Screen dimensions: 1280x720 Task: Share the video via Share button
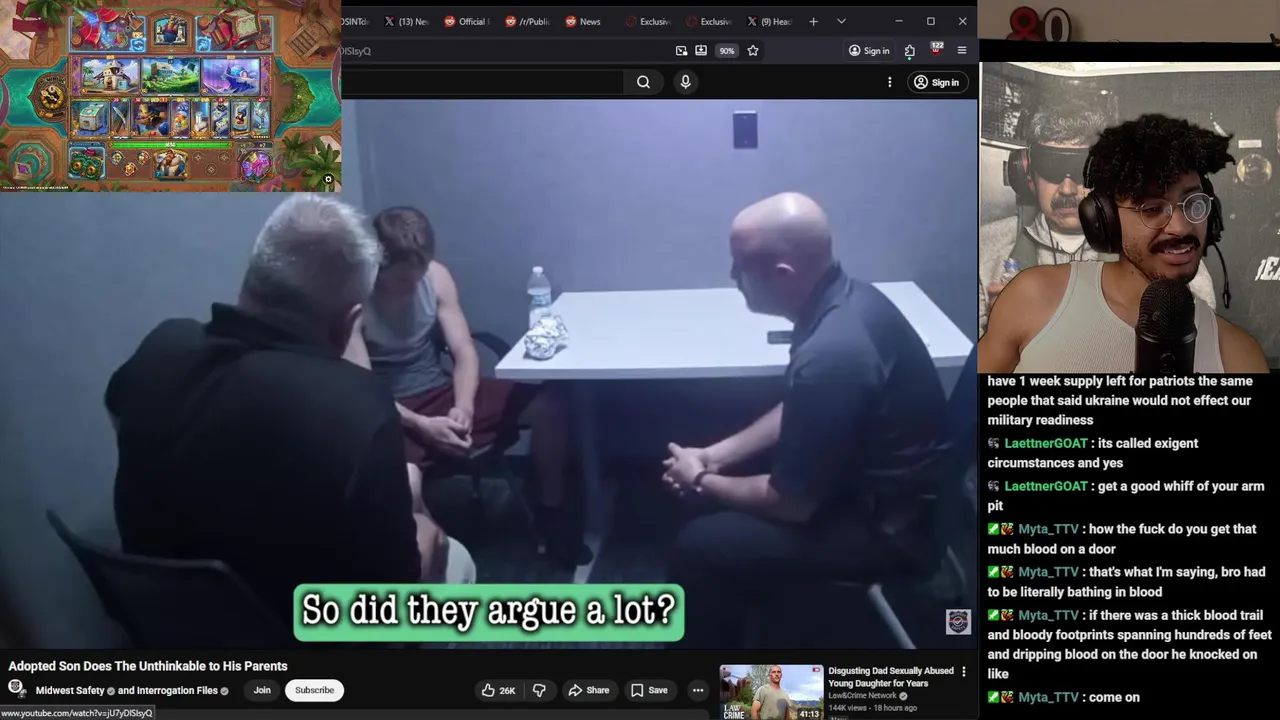[589, 690]
